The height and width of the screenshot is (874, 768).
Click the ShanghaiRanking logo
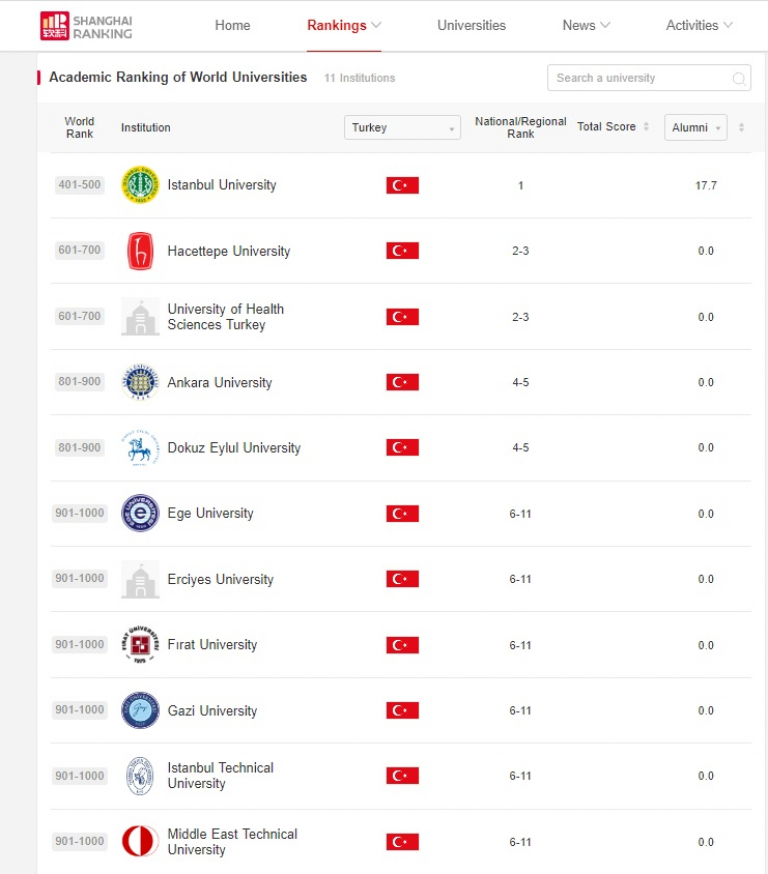pyautogui.click(x=86, y=26)
